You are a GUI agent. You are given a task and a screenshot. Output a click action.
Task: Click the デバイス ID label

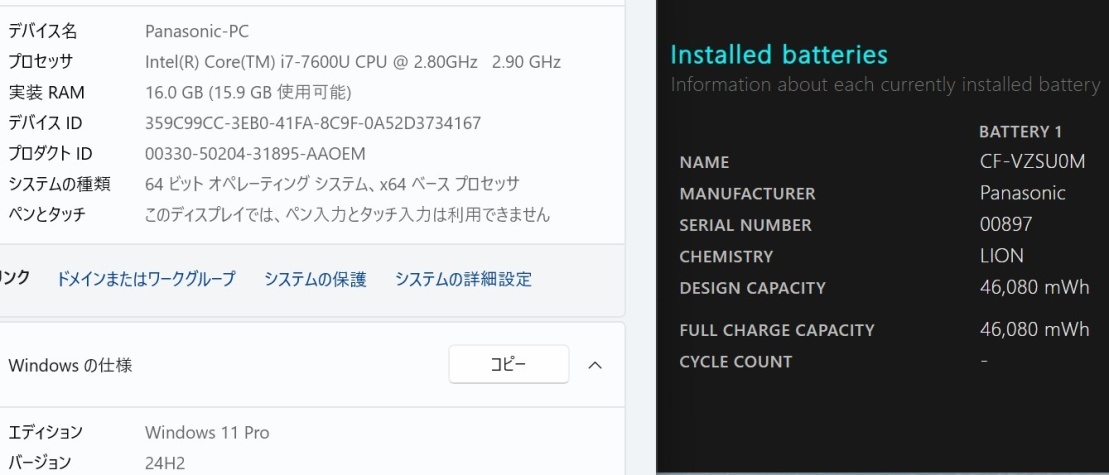(x=45, y=123)
